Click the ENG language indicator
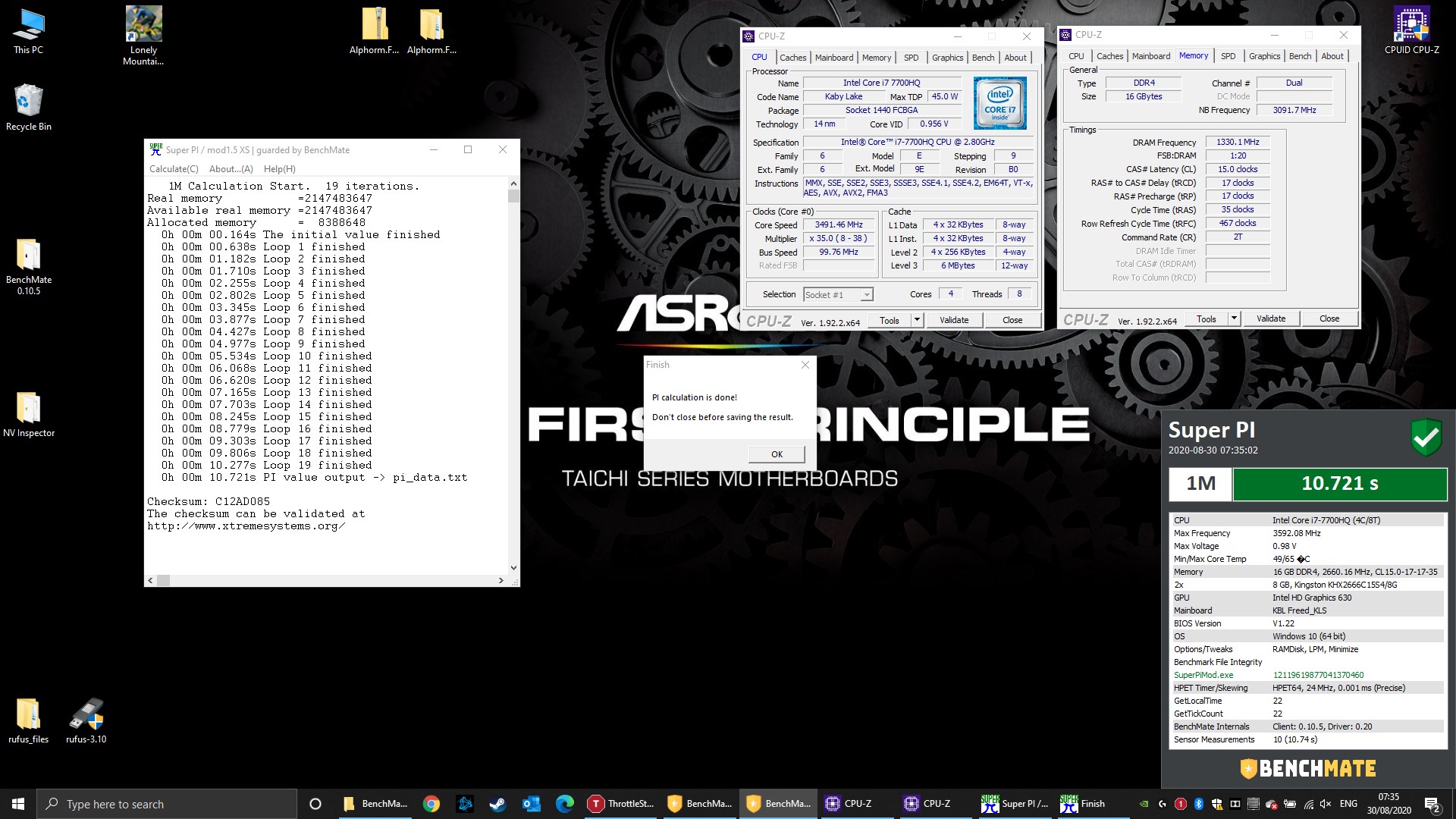The width and height of the screenshot is (1456, 819). coord(1348,804)
